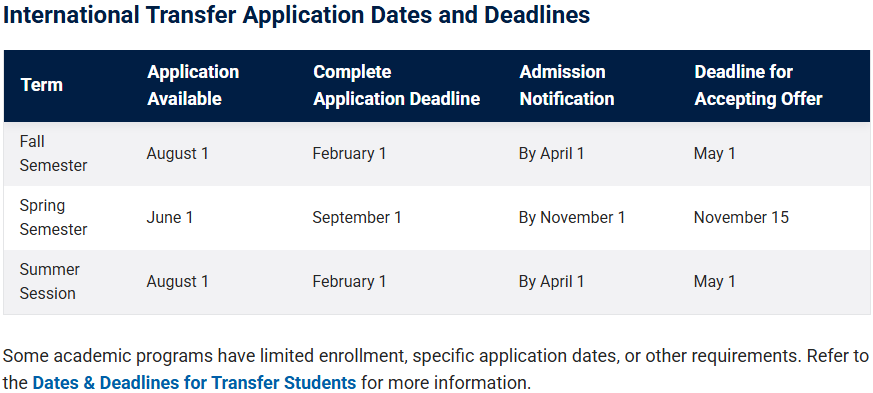Click Summer Session's By April 1 cell
This screenshot has height=393, width=873.
pyautogui.click(x=551, y=282)
